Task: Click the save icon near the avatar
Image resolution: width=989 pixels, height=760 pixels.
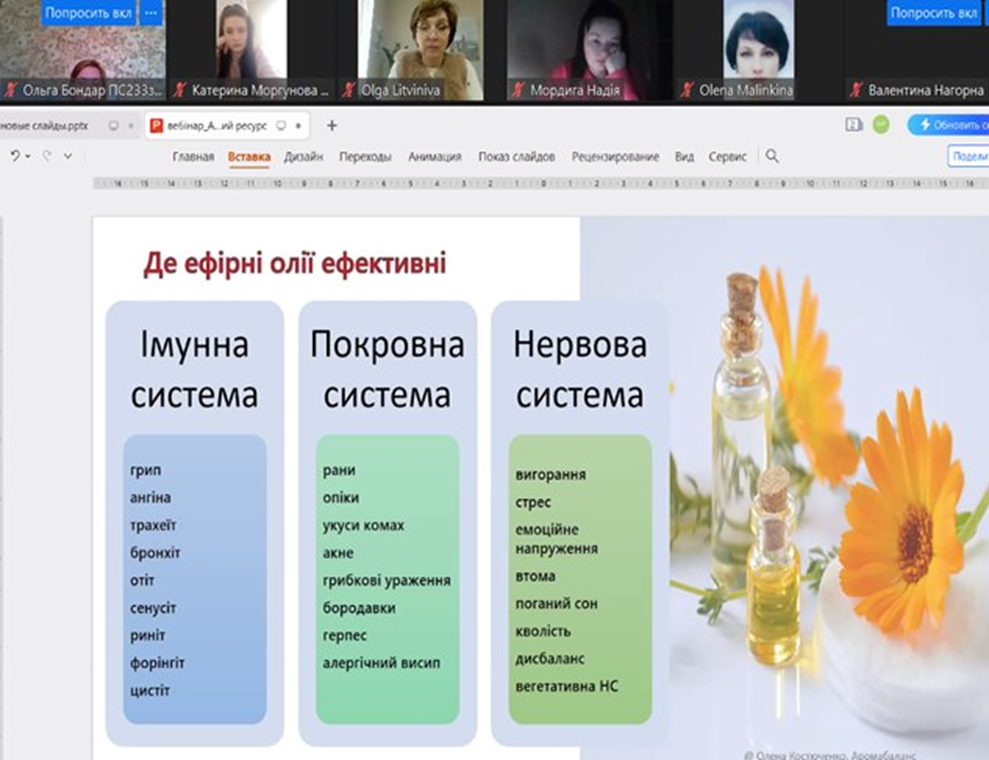Action: 853,125
